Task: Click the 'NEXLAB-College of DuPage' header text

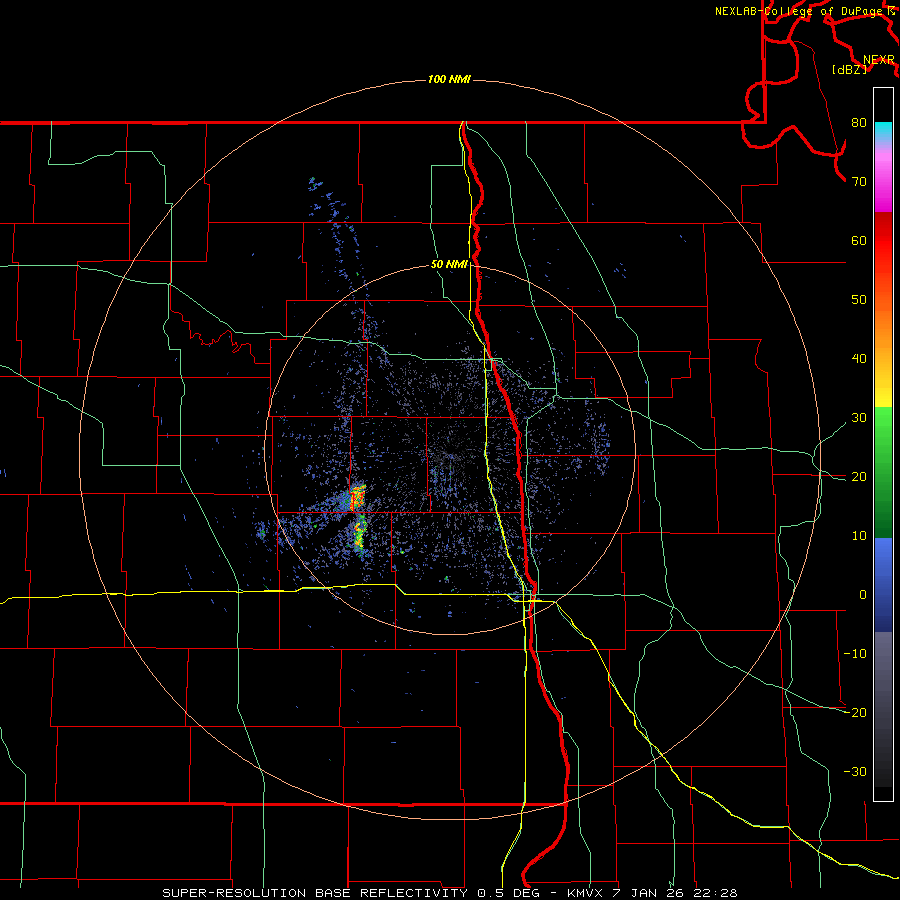Action: click(801, 11)
